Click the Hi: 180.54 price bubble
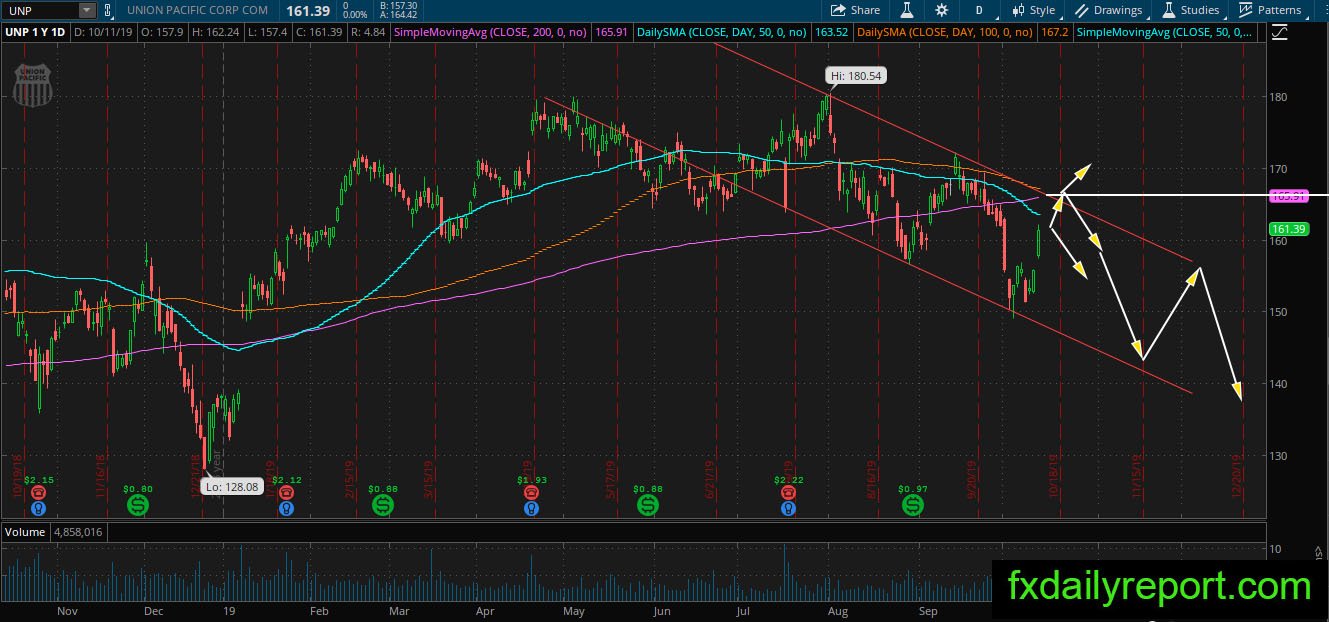This screenshot has width=1329, height=622. [x=856, y=75]
